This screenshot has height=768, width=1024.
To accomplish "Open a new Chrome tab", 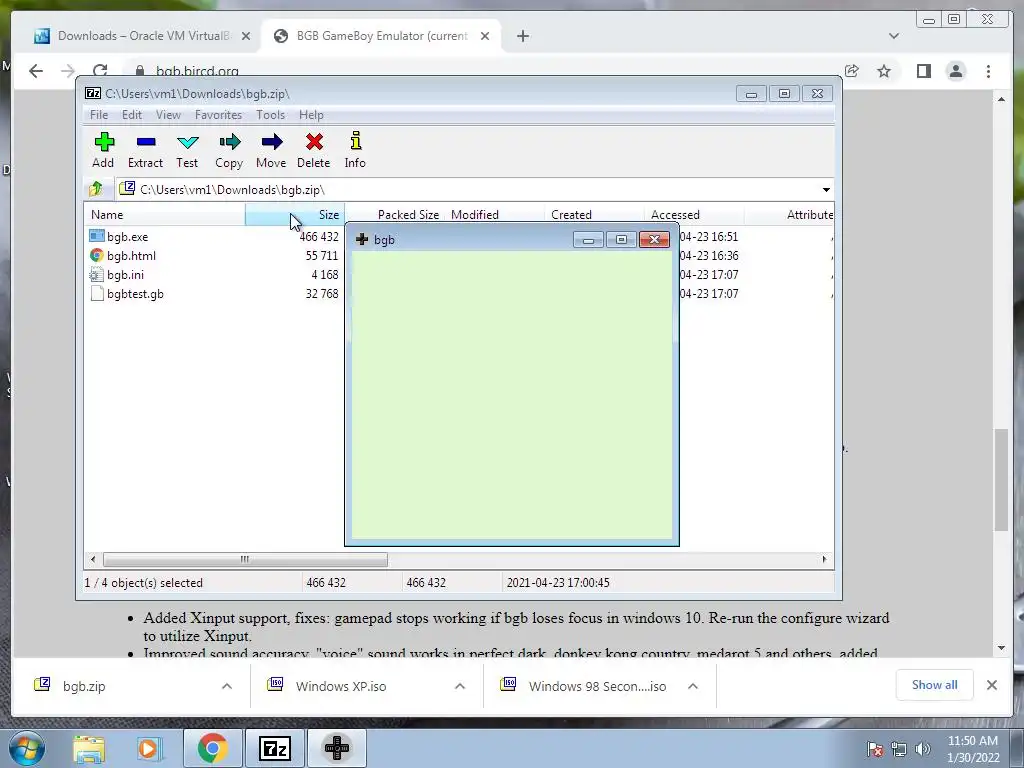I will pyautogui.click(x=522, y=36).
